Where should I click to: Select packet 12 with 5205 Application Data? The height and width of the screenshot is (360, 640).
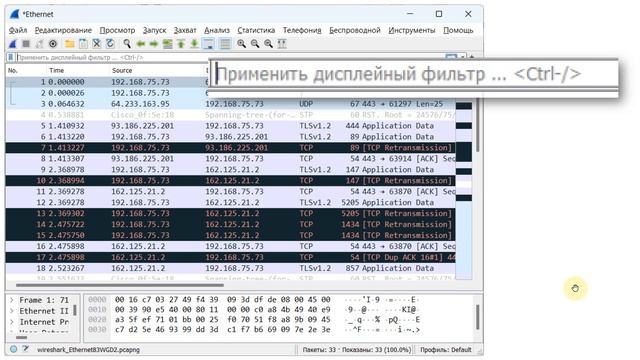point(231,202)
